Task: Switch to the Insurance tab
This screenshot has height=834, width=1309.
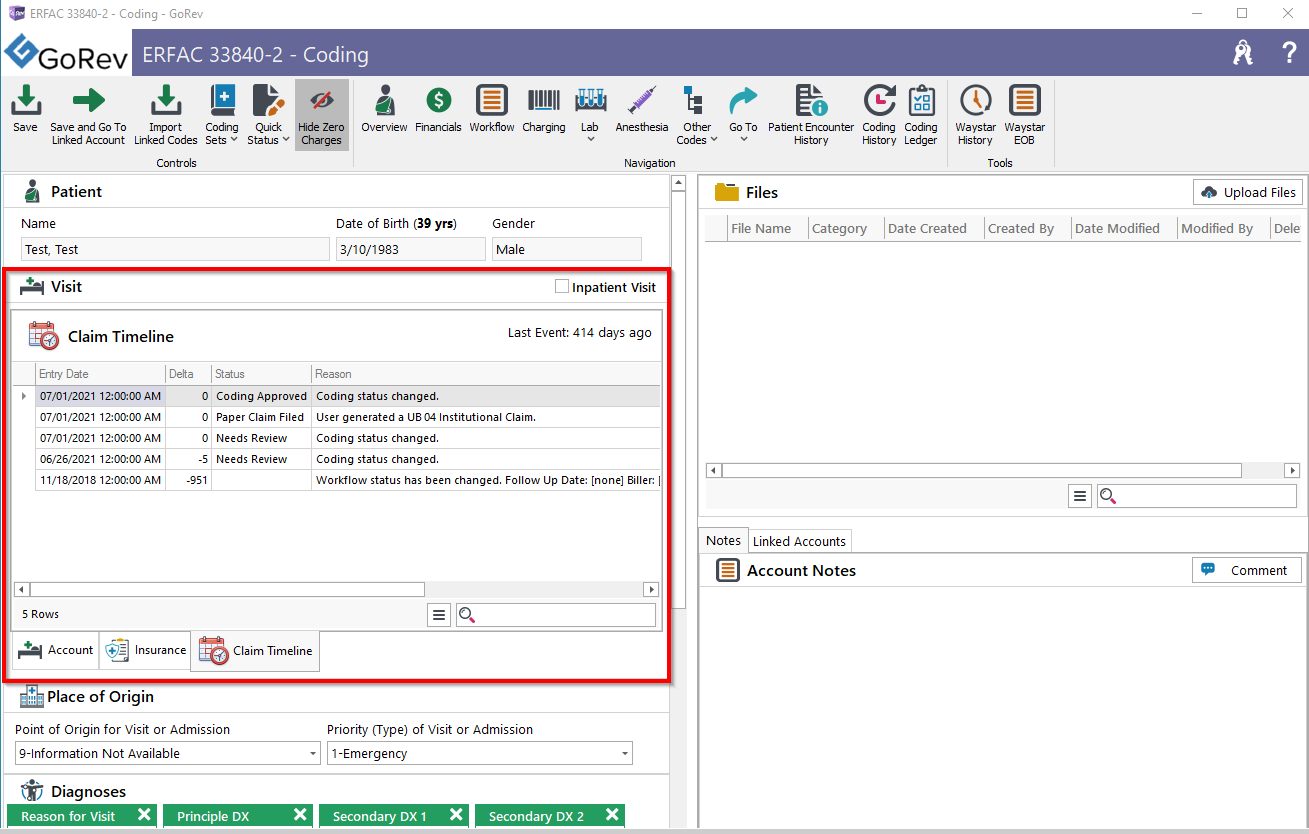Action: click(x=146, y=650)
